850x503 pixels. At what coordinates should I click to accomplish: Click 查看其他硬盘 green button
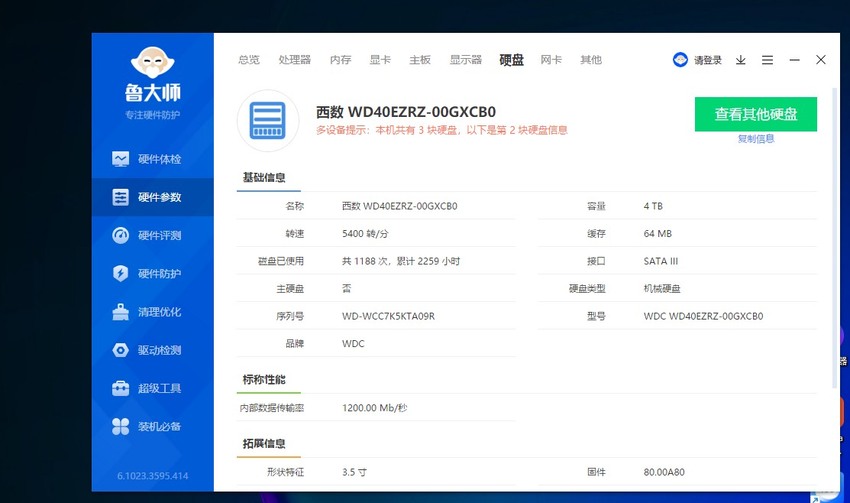(756, 114)
